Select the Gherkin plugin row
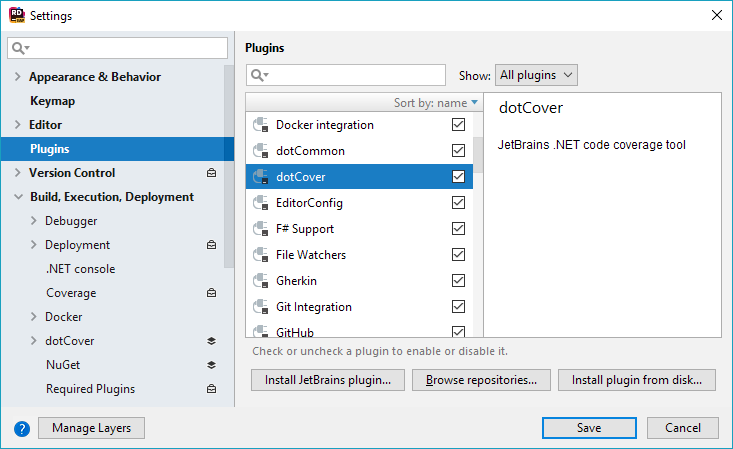 (x=359, y=281)
